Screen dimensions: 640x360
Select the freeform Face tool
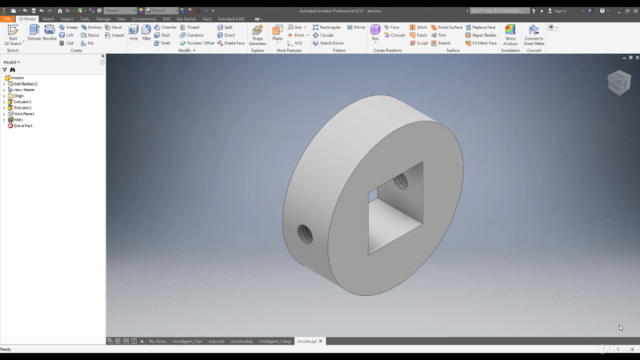[x=392, y=27]
